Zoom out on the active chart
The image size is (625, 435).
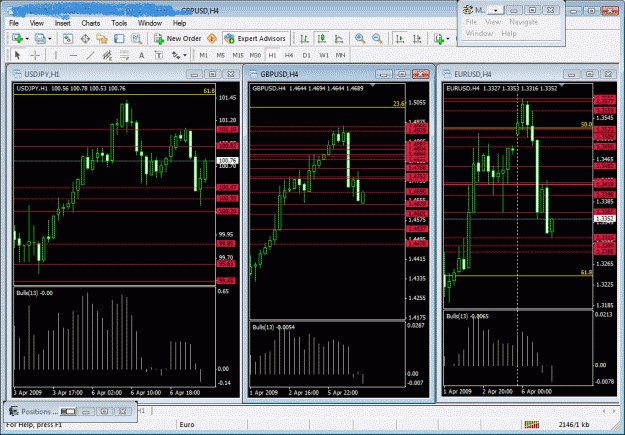pyautogui.click(x=377, y=39)
